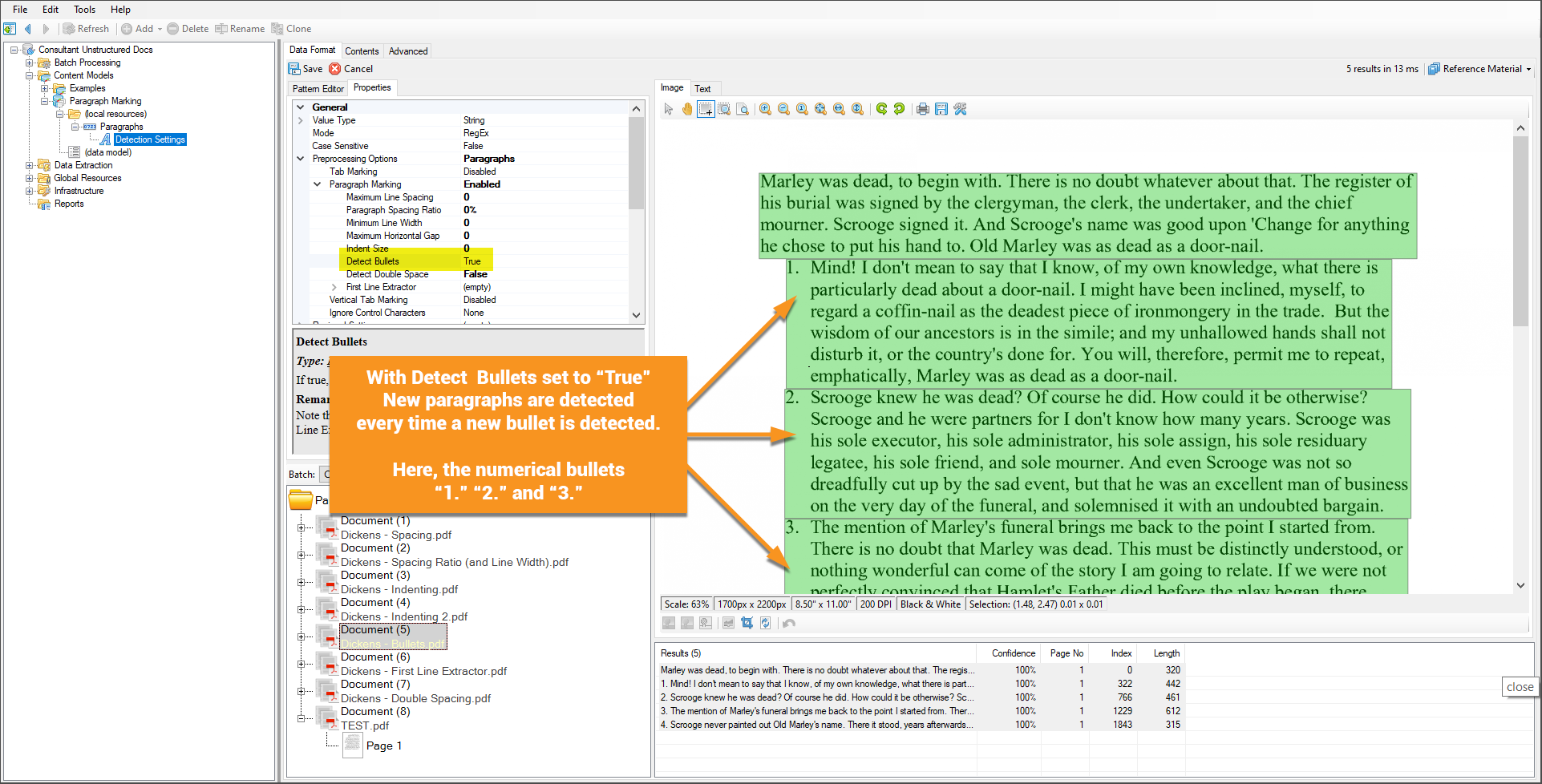The height and width of the screenshot is (784, 1542).
Task: Expand the First Line Extractor property
Action: point(334,287)
